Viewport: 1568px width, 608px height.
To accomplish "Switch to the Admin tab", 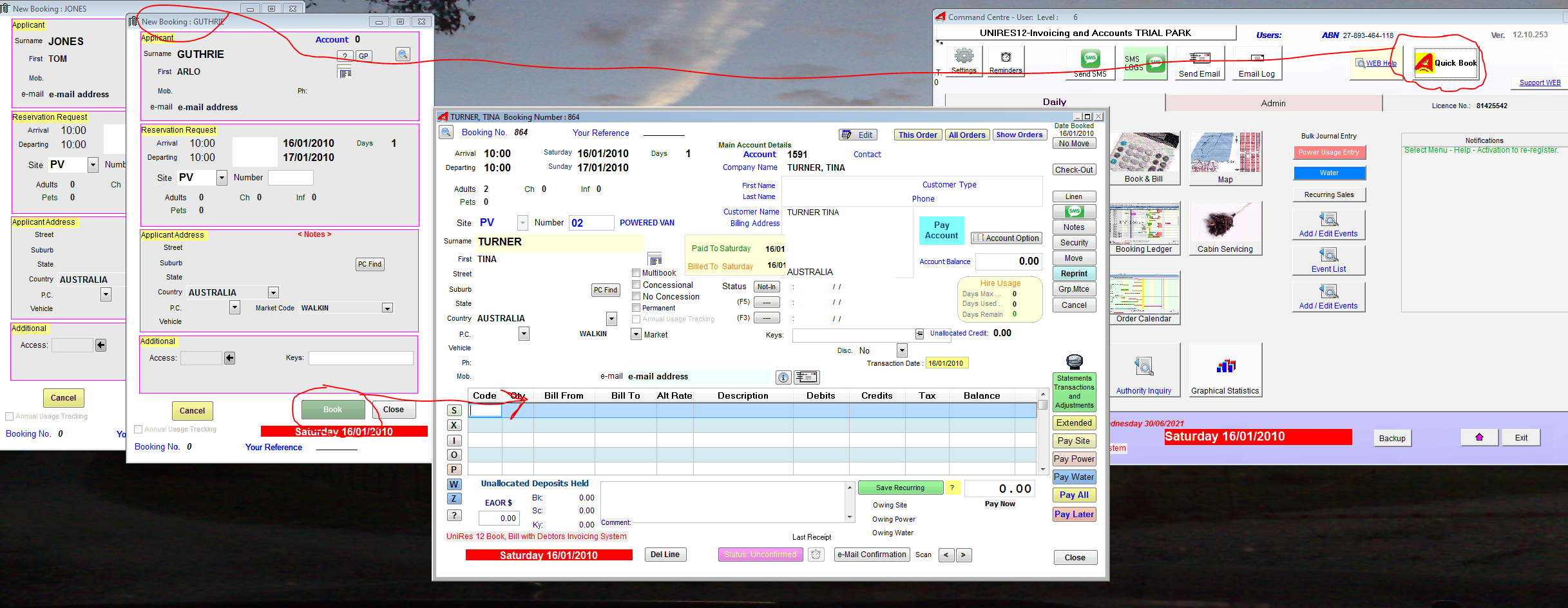I will click(x=1273, y=103).
